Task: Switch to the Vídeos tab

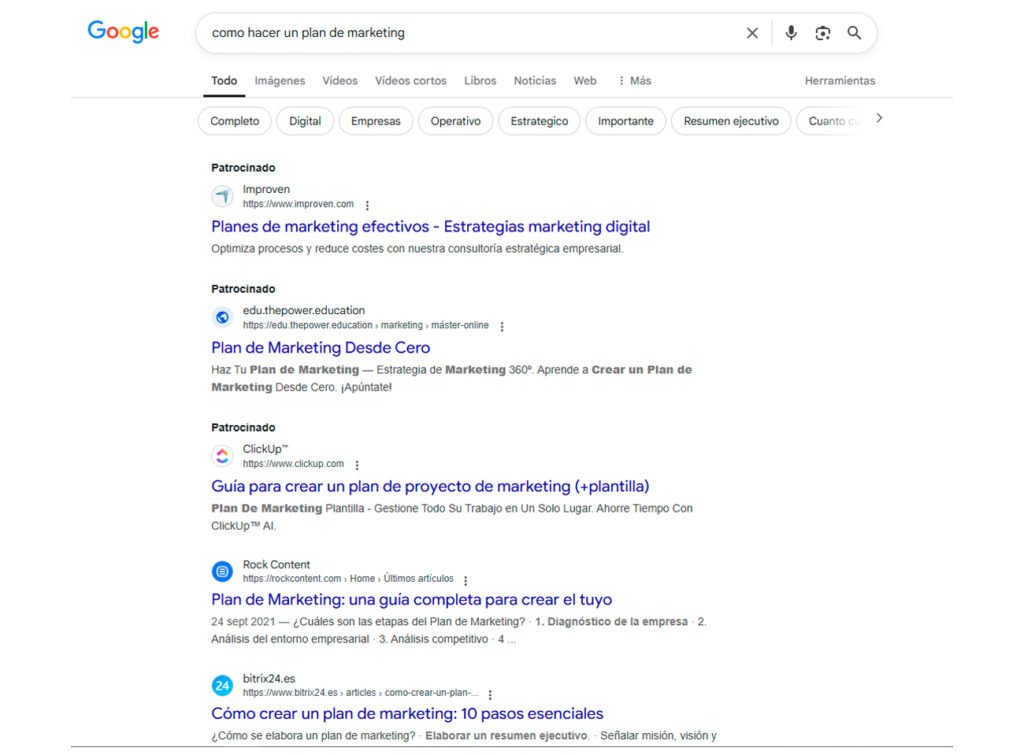Action: point(340,80)
